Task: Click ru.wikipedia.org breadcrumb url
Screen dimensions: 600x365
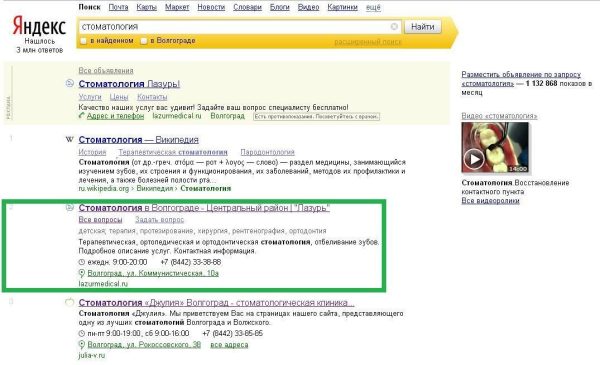Action: (104, 188)
